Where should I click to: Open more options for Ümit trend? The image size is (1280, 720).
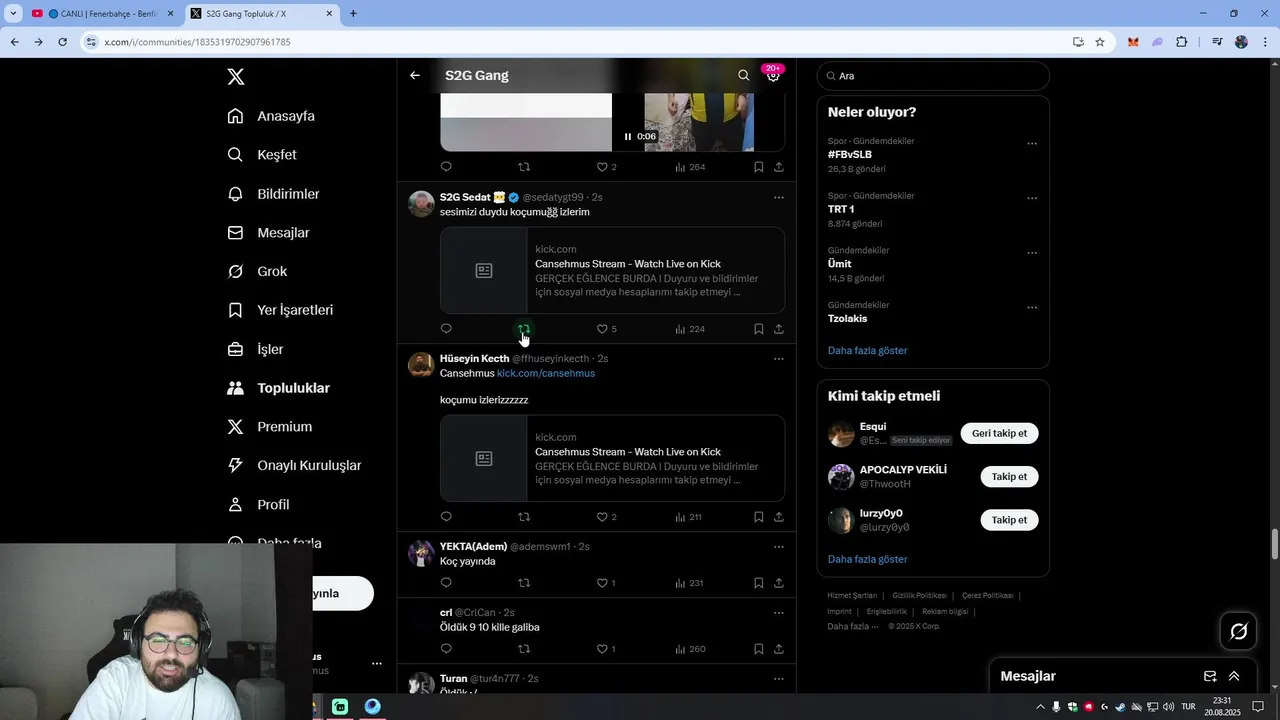click(x=1032, y=253)
